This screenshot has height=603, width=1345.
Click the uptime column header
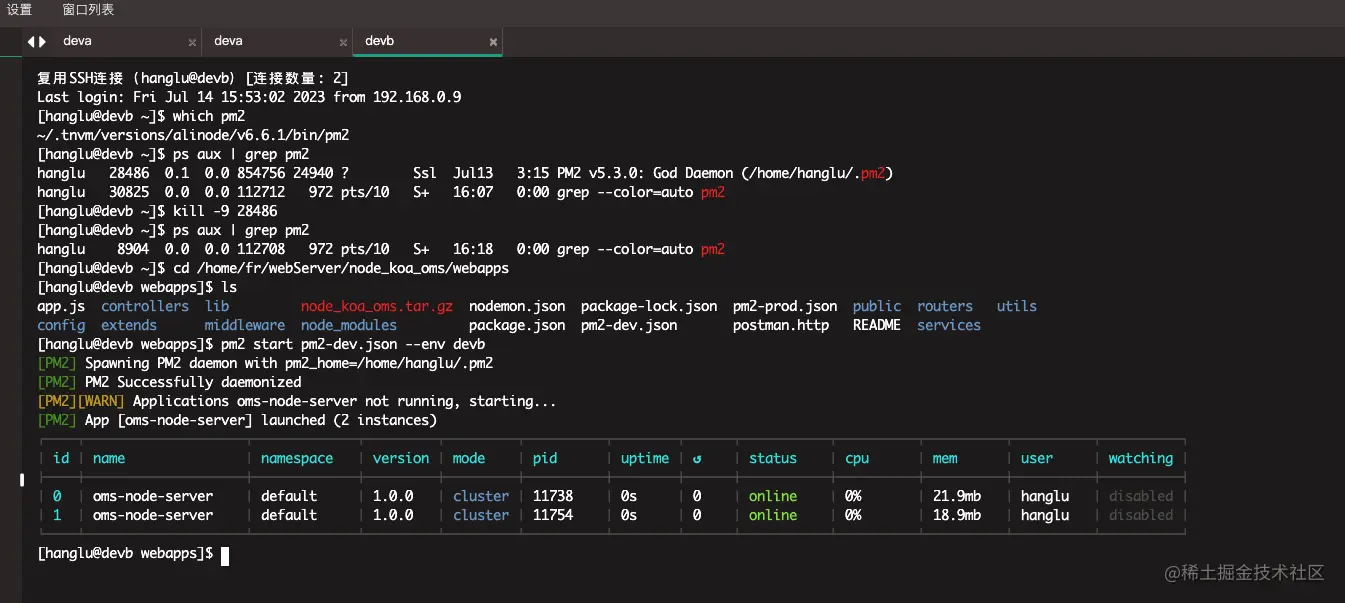pyautogui.click(x=645, y=458)
